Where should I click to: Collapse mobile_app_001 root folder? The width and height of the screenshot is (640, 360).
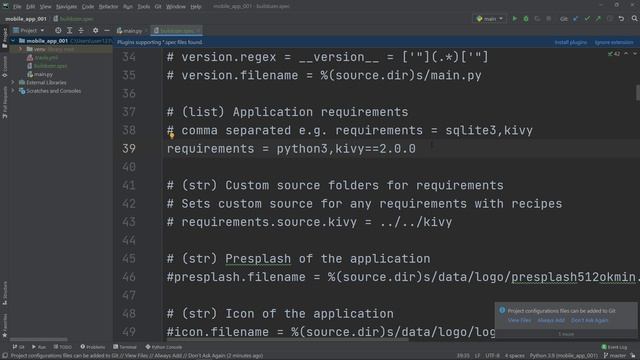tap(13, 41)
